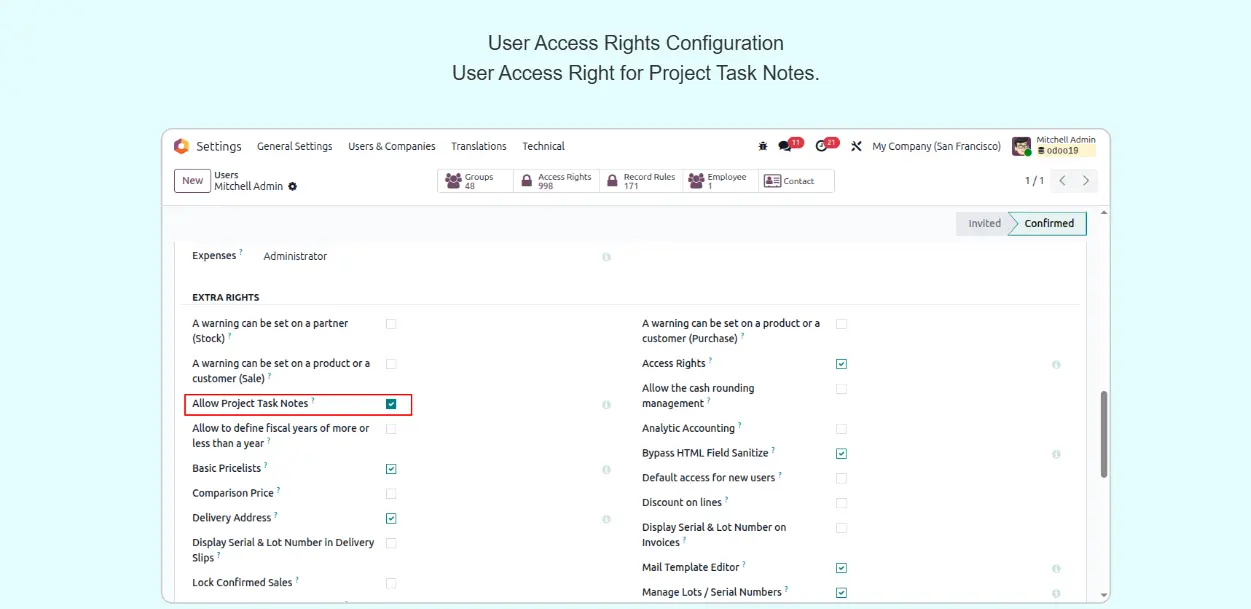This screenshot has height=609, width=1251.
Task: Enable the Analytic Accounting checkbox
Action: click(x=841, y=429)
